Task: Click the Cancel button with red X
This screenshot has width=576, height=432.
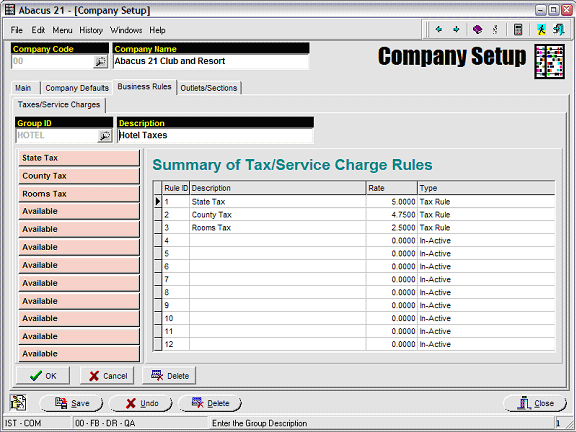Action: (107, 376)
